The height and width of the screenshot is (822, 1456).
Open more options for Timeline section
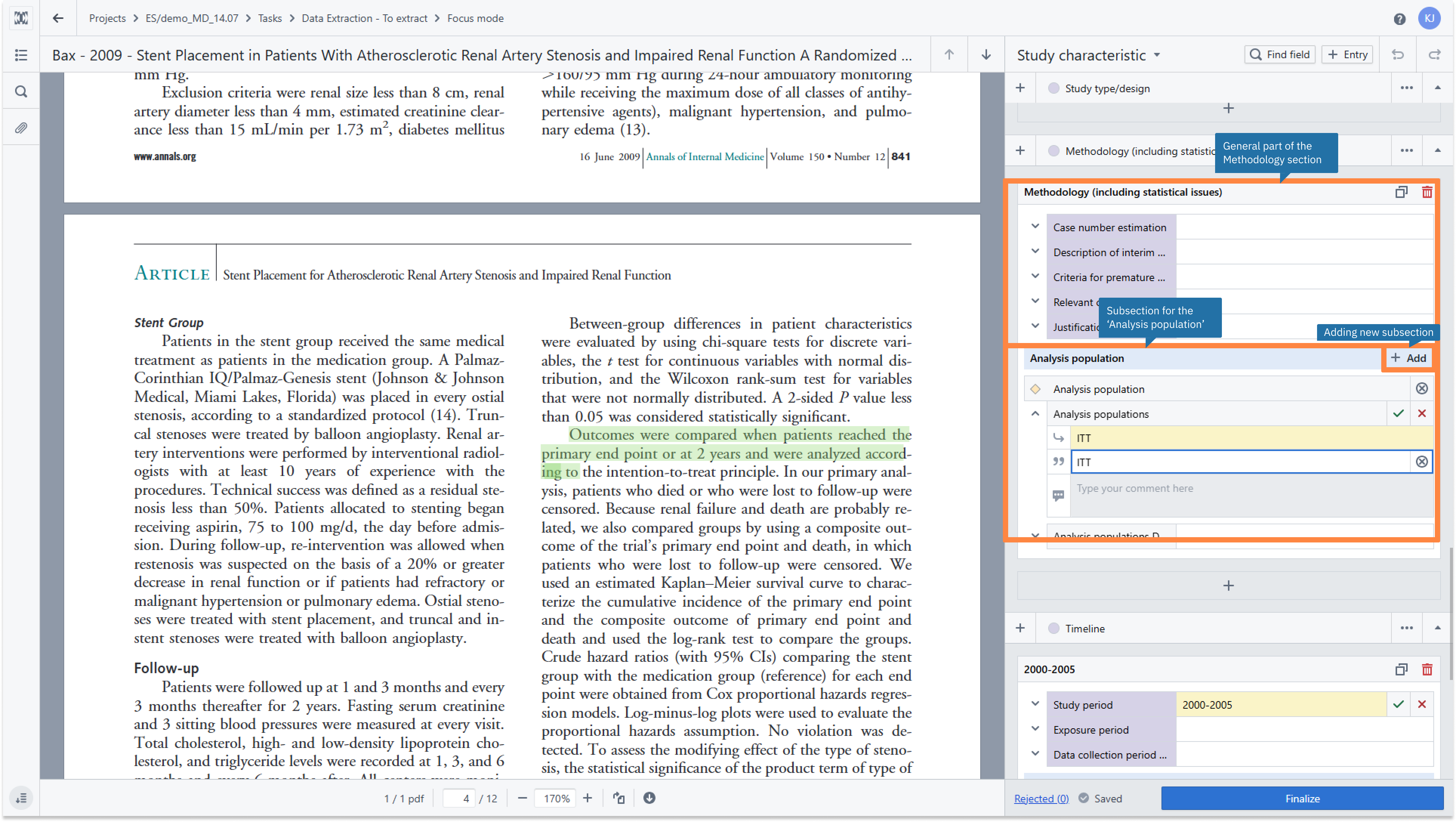point(1407,628)
